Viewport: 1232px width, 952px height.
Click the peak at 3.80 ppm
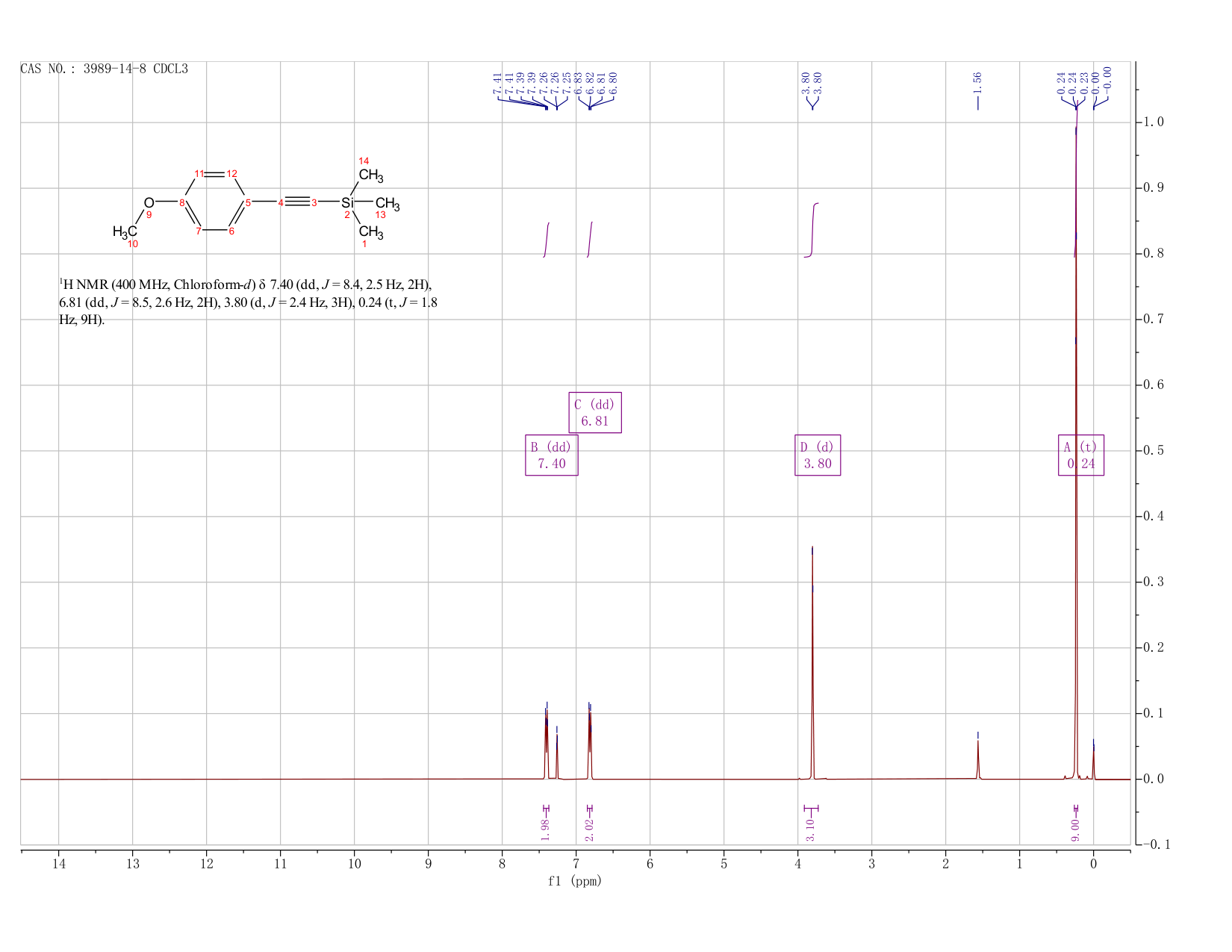[812, 665]
